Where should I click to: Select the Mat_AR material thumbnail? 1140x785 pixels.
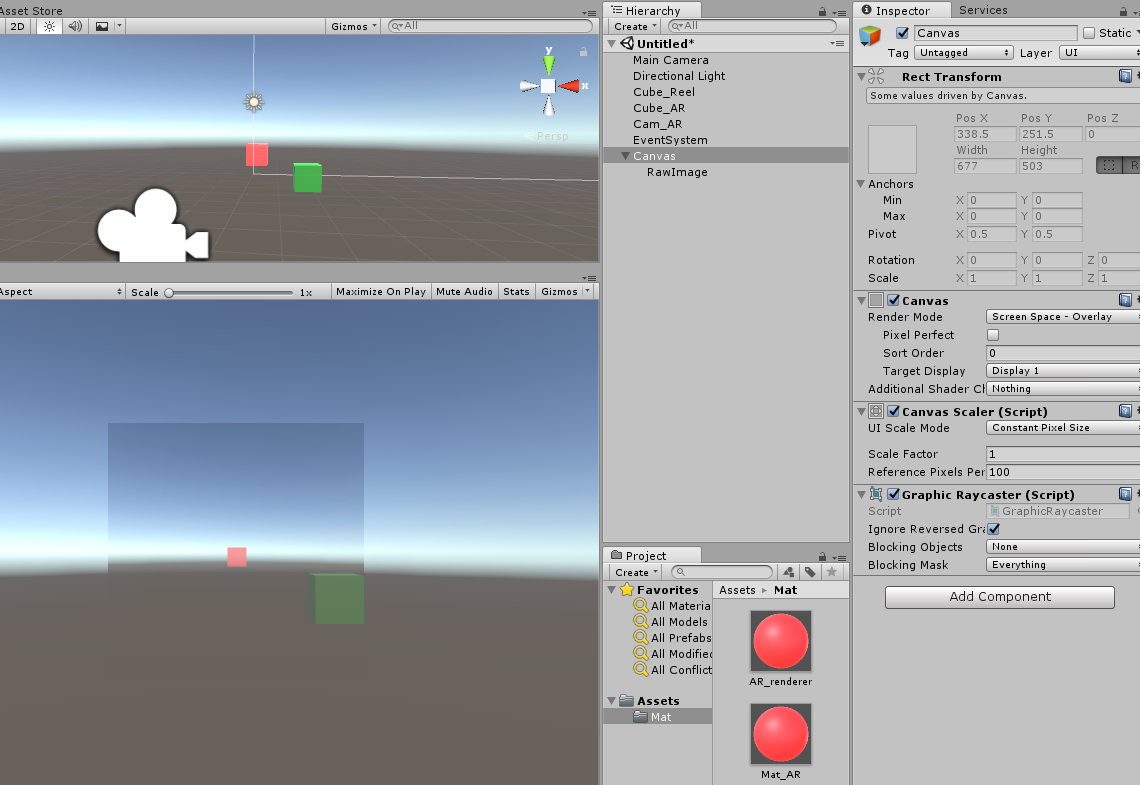click(x=780, y=733)
